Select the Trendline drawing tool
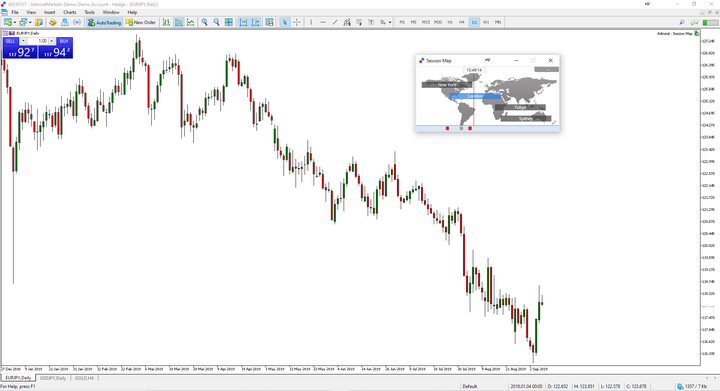This screenshot has height=391, width=720. pos(335,22)
